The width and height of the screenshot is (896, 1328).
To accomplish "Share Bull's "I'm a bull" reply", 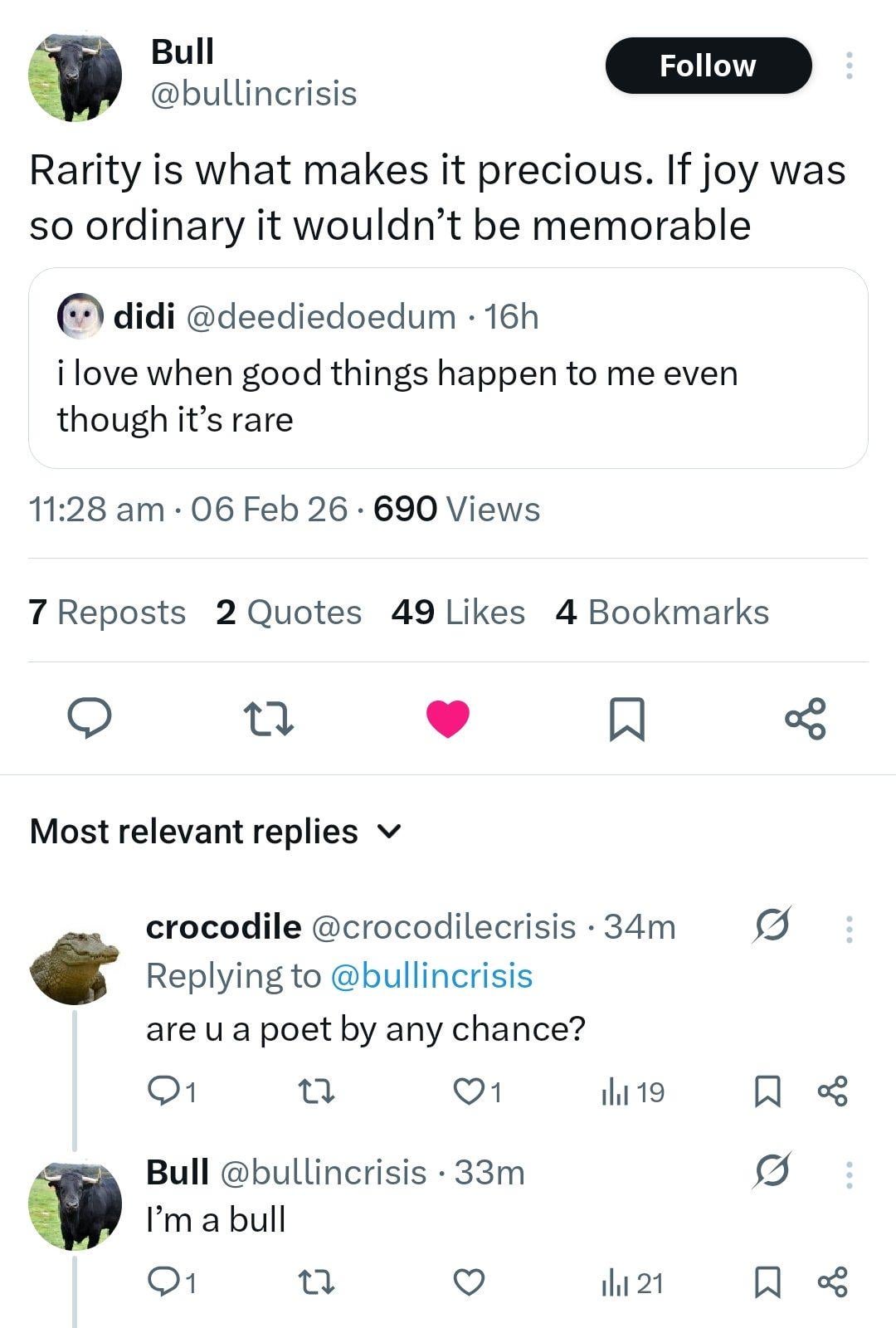I will click(x=833, y=1283).
